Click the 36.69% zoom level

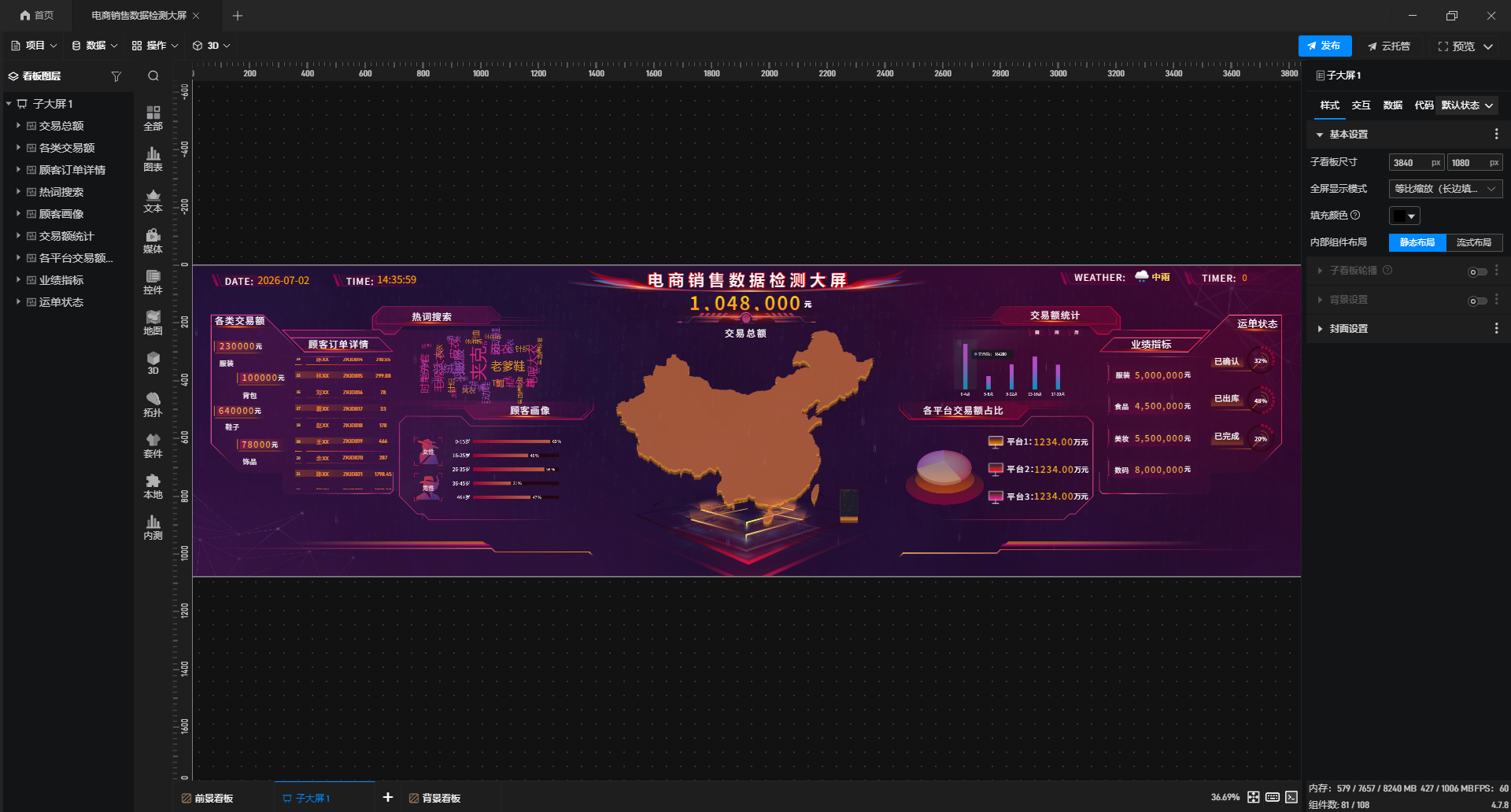pyautogui.click(x=1225, y=797)
